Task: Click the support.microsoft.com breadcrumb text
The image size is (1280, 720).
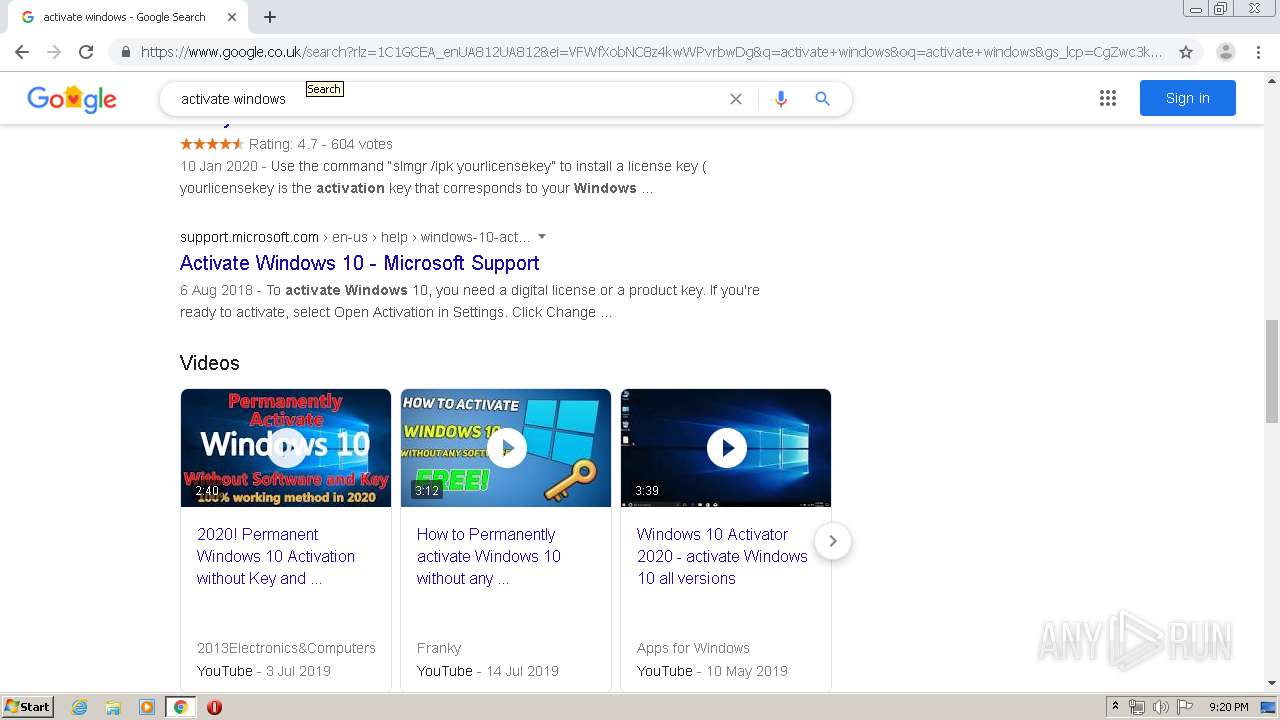Action: pyautogui.click(x=355, y=237)
